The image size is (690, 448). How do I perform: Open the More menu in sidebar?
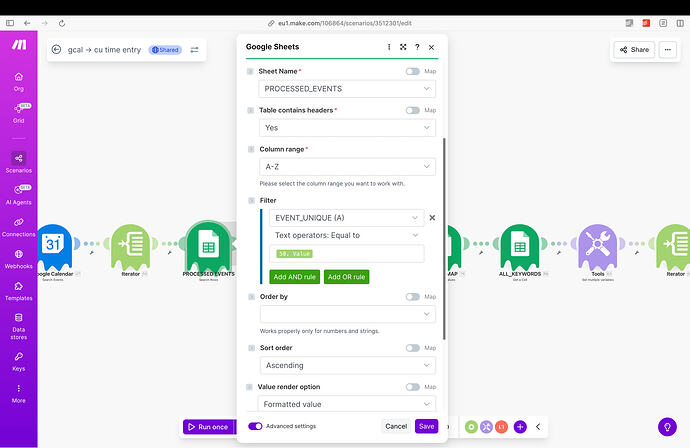click(x=18, y=393)
